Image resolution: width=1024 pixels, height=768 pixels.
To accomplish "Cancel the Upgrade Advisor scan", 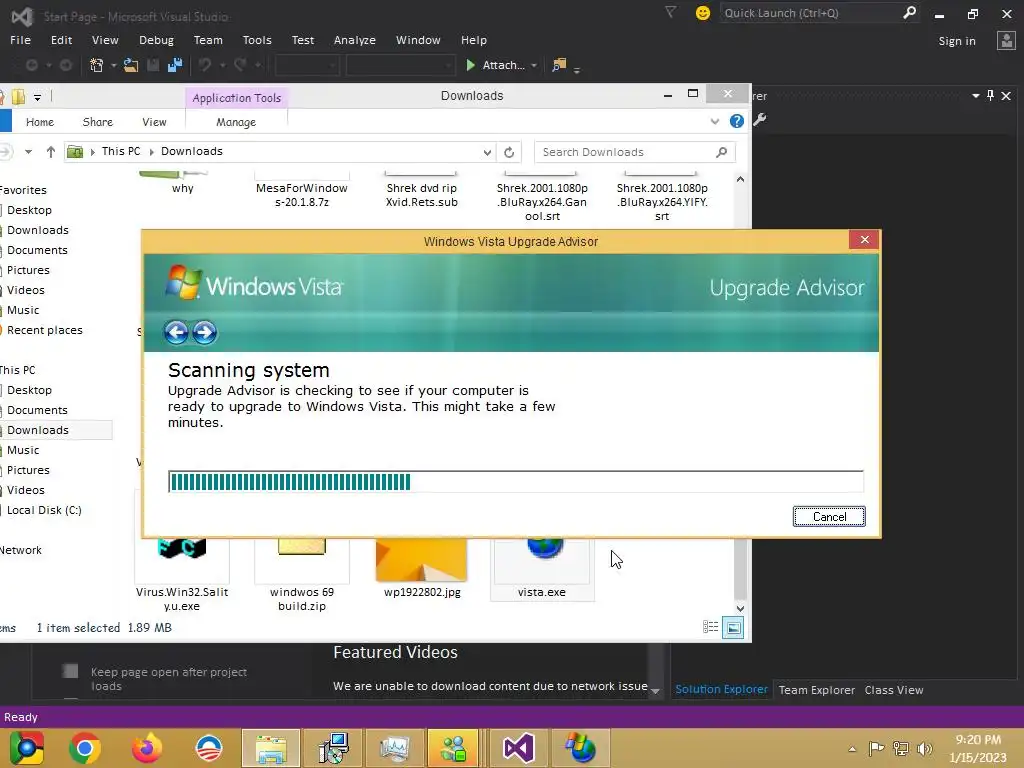I will [829, 517].
